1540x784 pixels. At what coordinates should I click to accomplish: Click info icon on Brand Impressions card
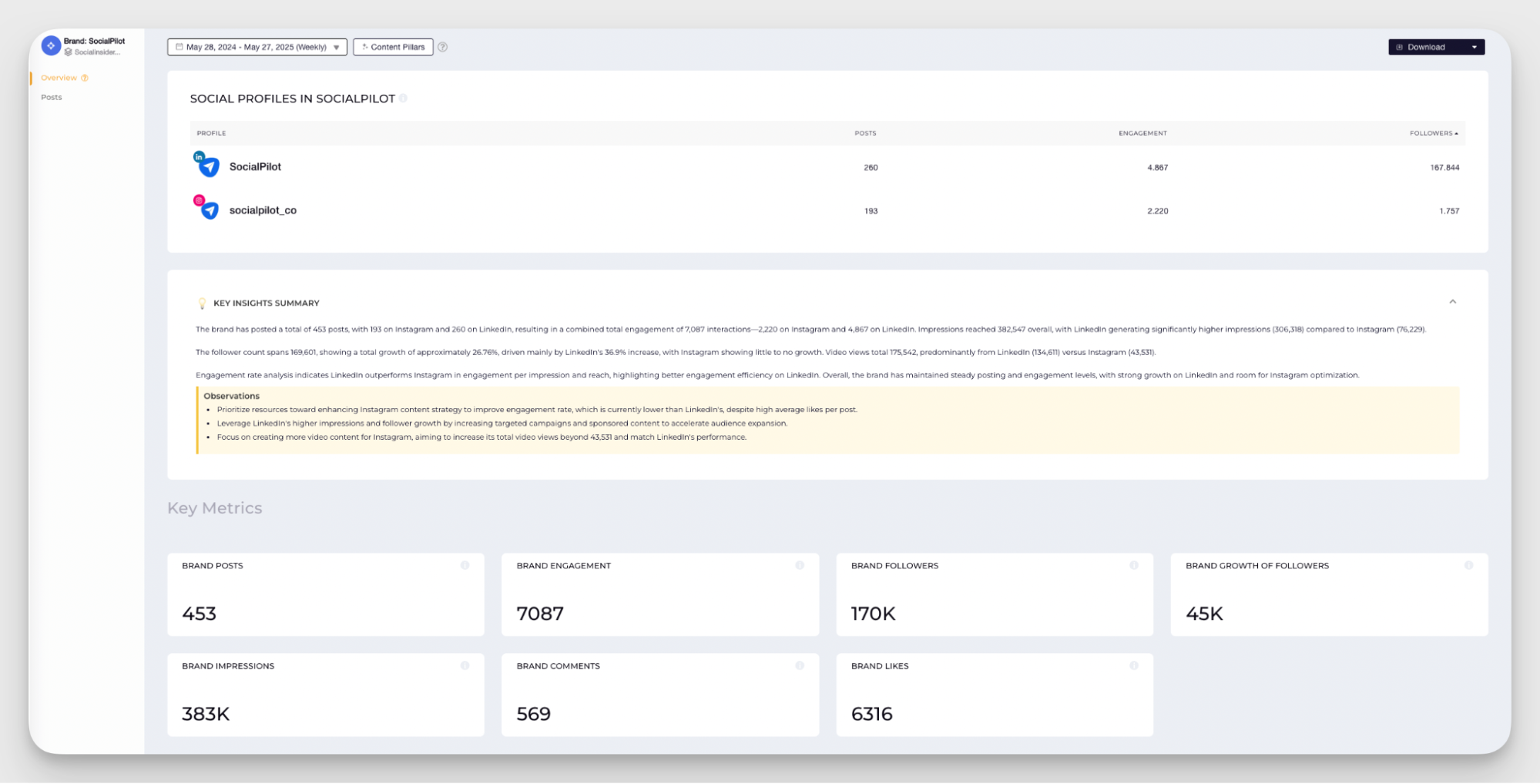point(465,665)
